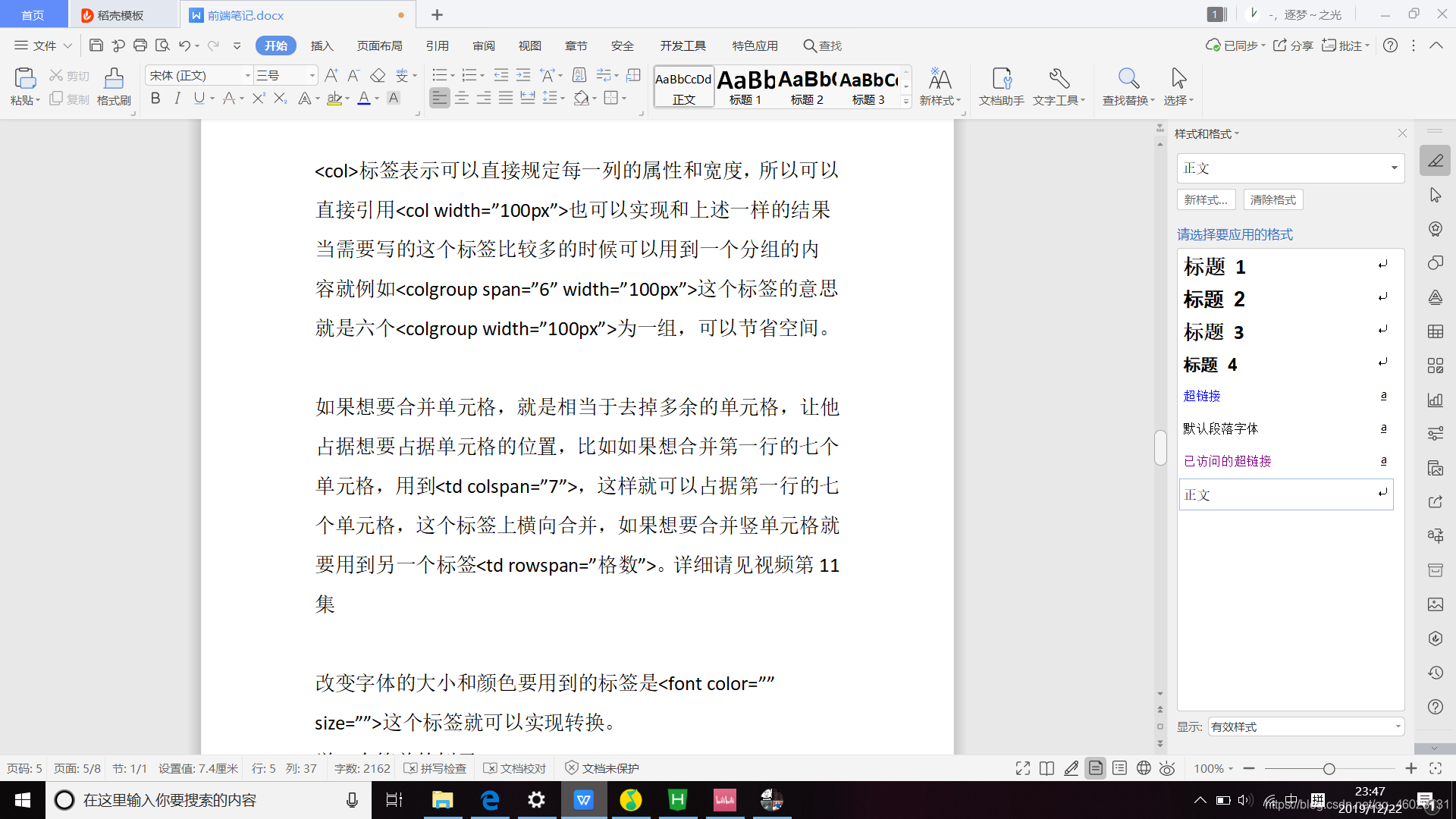Switch to the 插入 ribbon tab
Image resolution: width=1456 pixels, height=819 pixels.
(322, 45)
